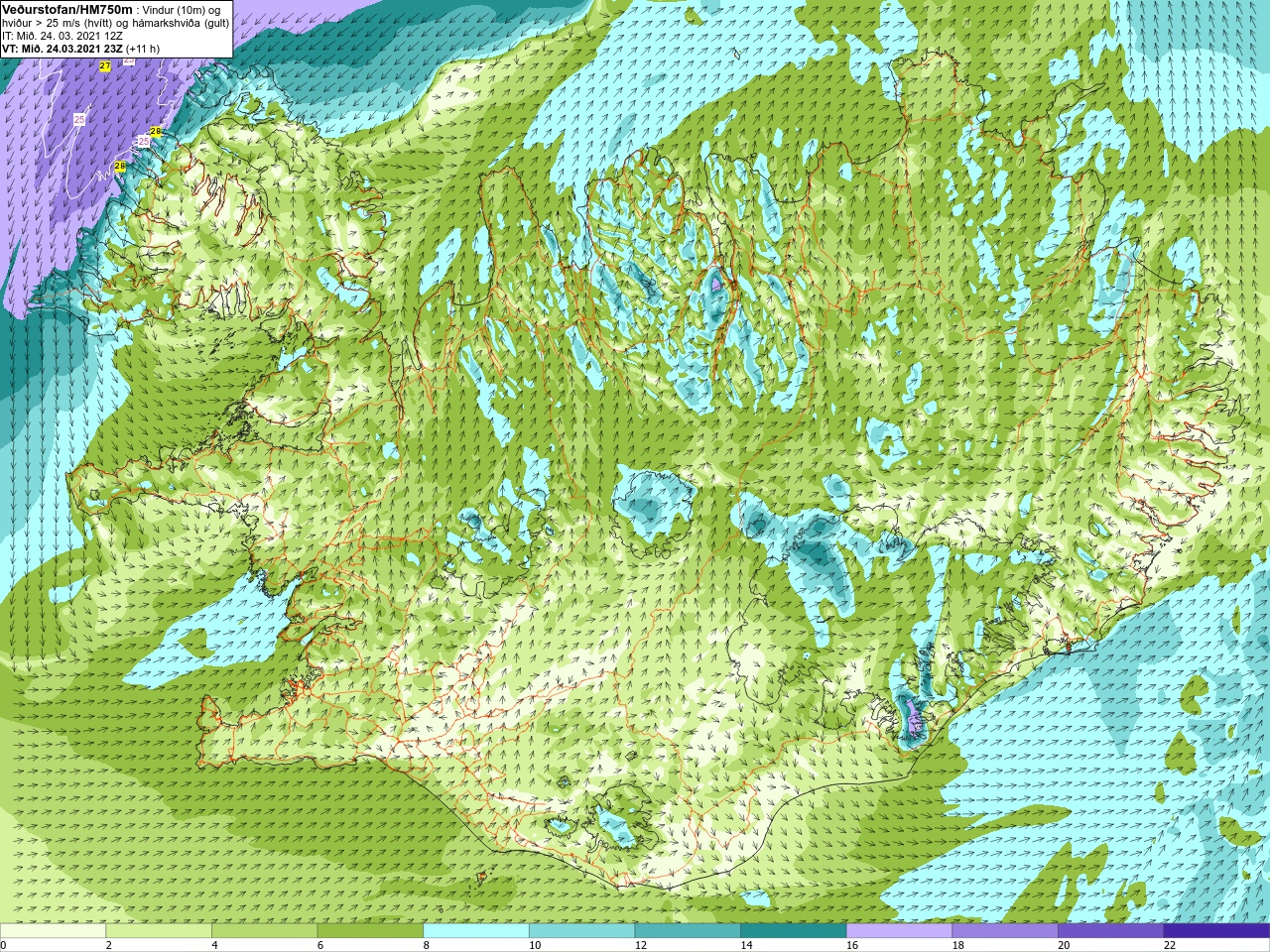Viewport: 1270px width, 952px height.
Task: Pick the 20–22 m/s violet legend swatch
Action: [1111, 931]
